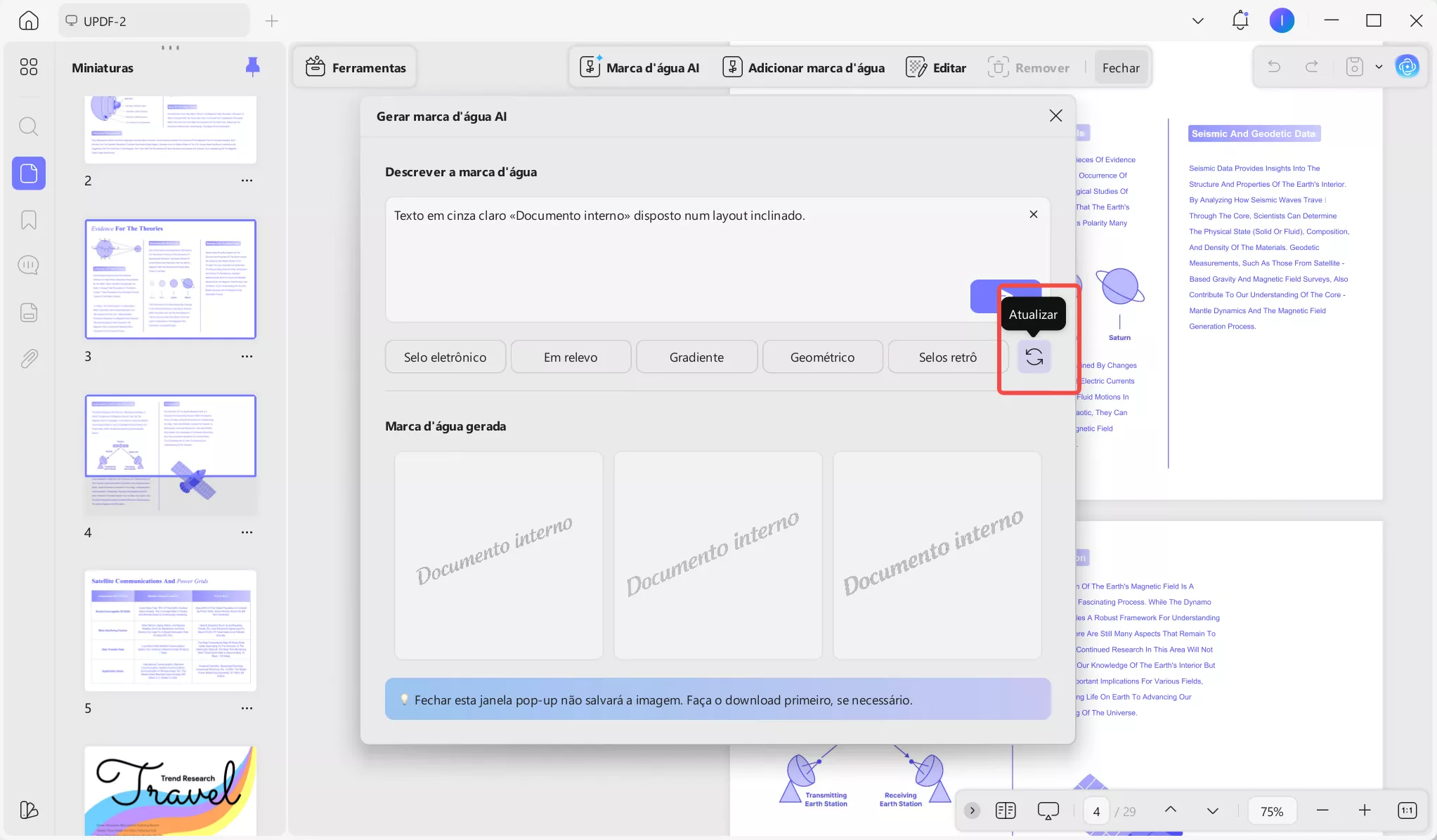Open the UPDF AI assistant icon

coord(1407,67)
